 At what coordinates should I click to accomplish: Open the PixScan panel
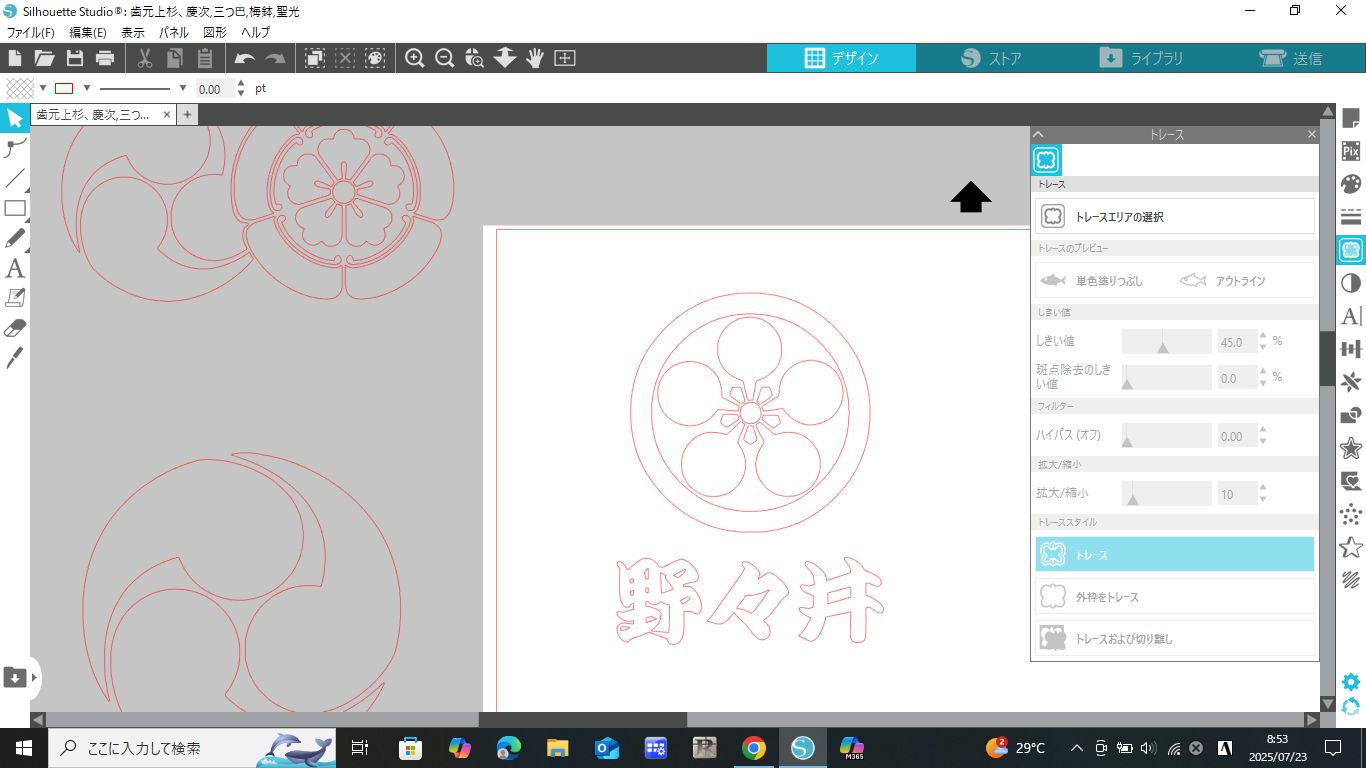[x=1351, y=150]
